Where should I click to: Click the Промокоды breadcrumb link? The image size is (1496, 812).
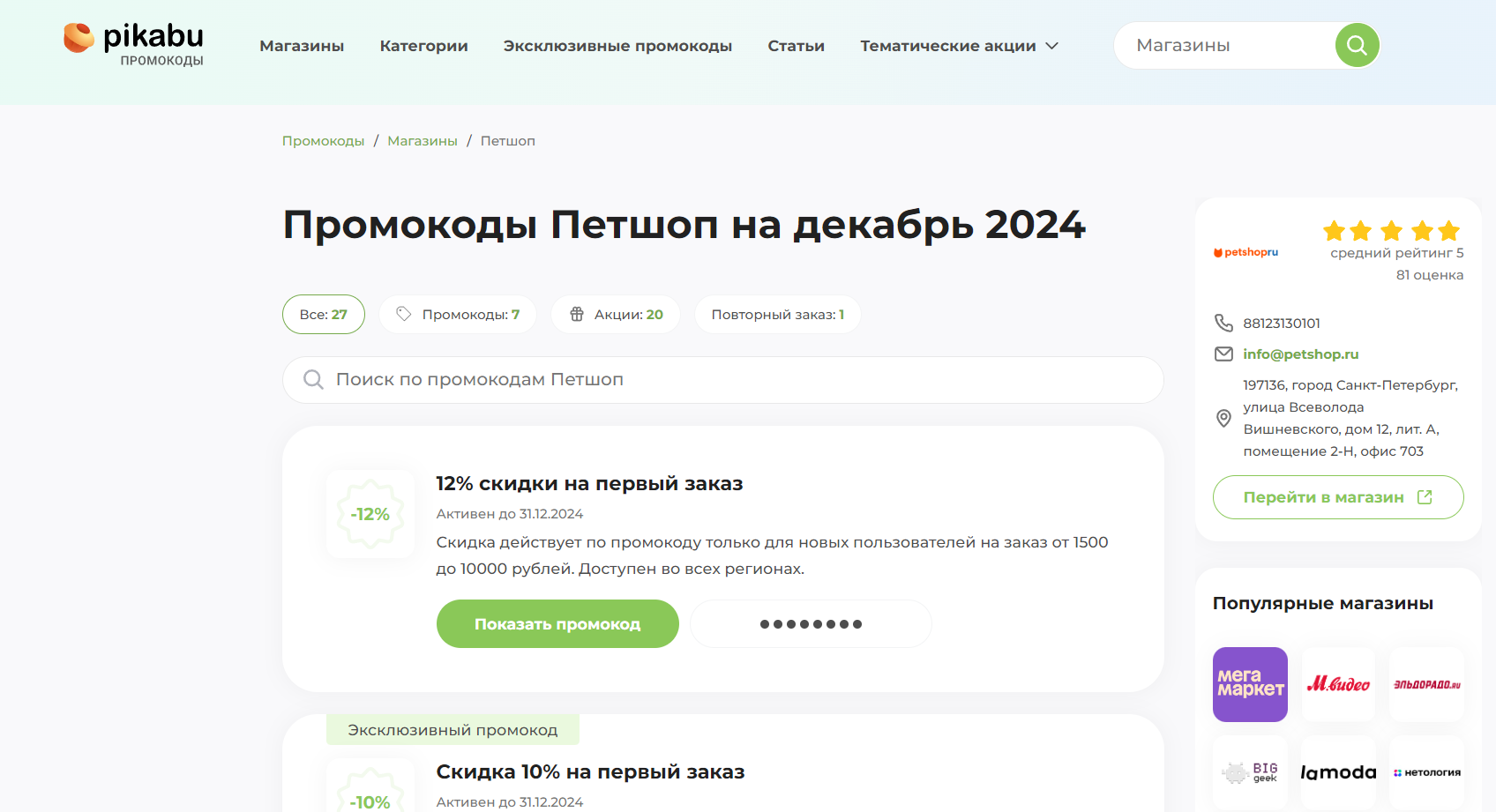[323, 141]
